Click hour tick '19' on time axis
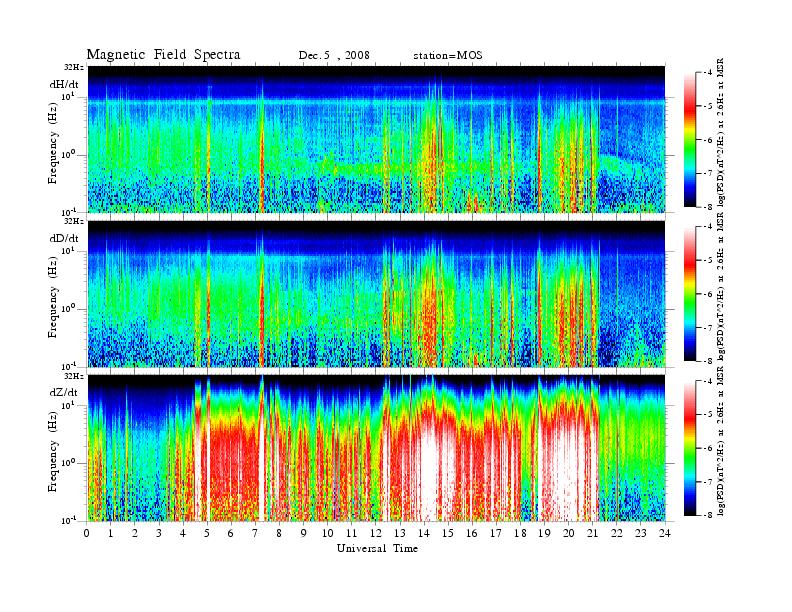The height and width of the screenshot is (612, 792). (x=544, y=533)
